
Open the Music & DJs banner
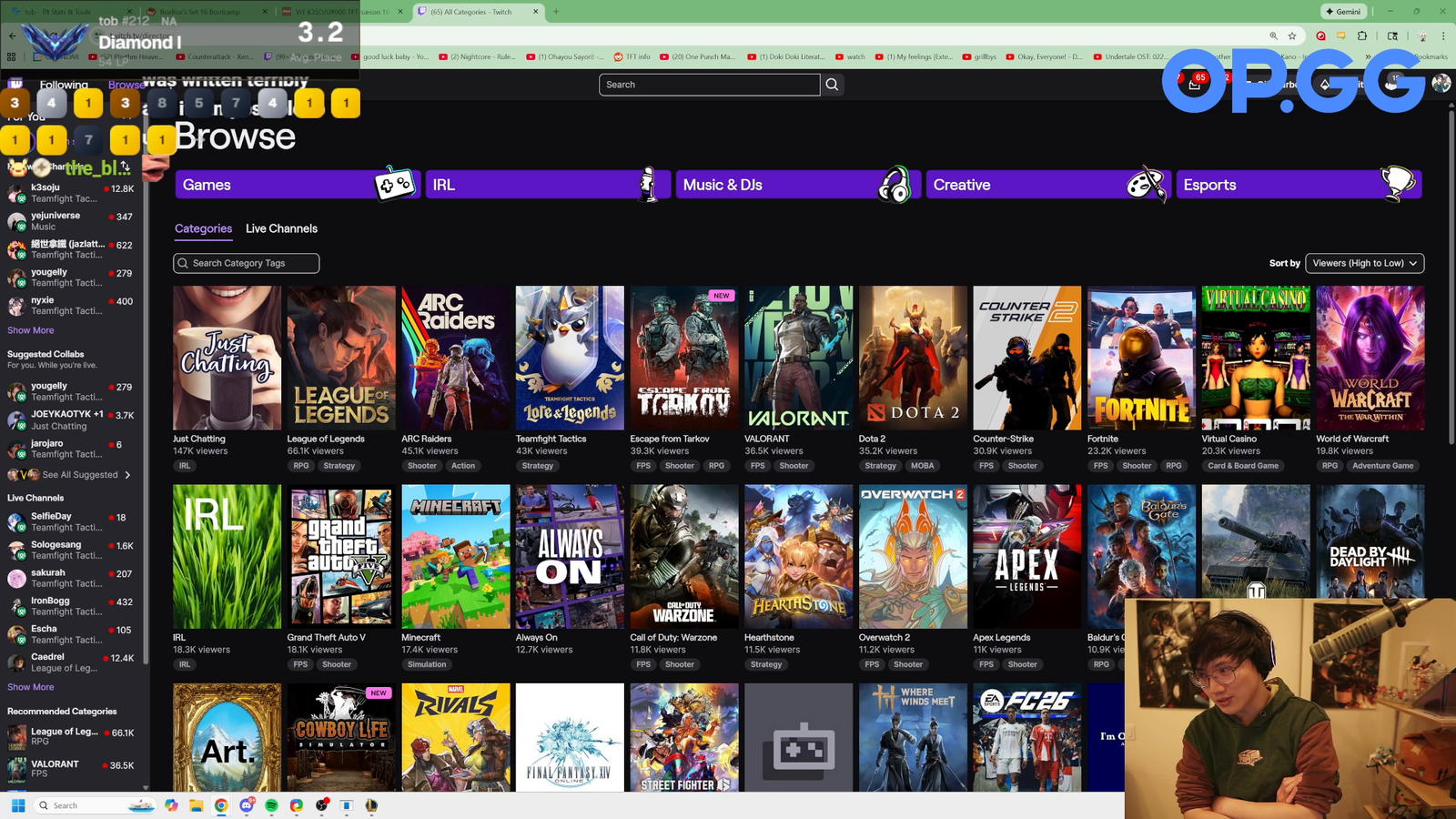point(798,185)
